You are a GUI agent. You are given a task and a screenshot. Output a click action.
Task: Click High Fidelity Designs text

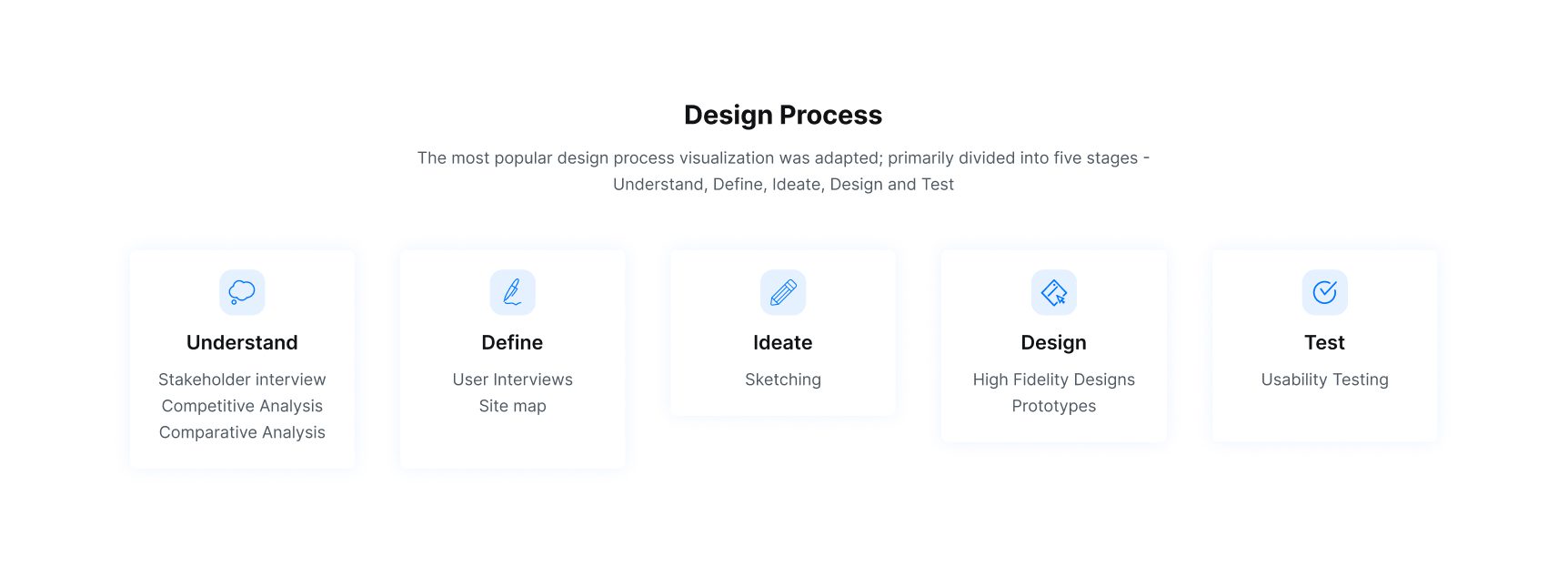point(1053,380)
